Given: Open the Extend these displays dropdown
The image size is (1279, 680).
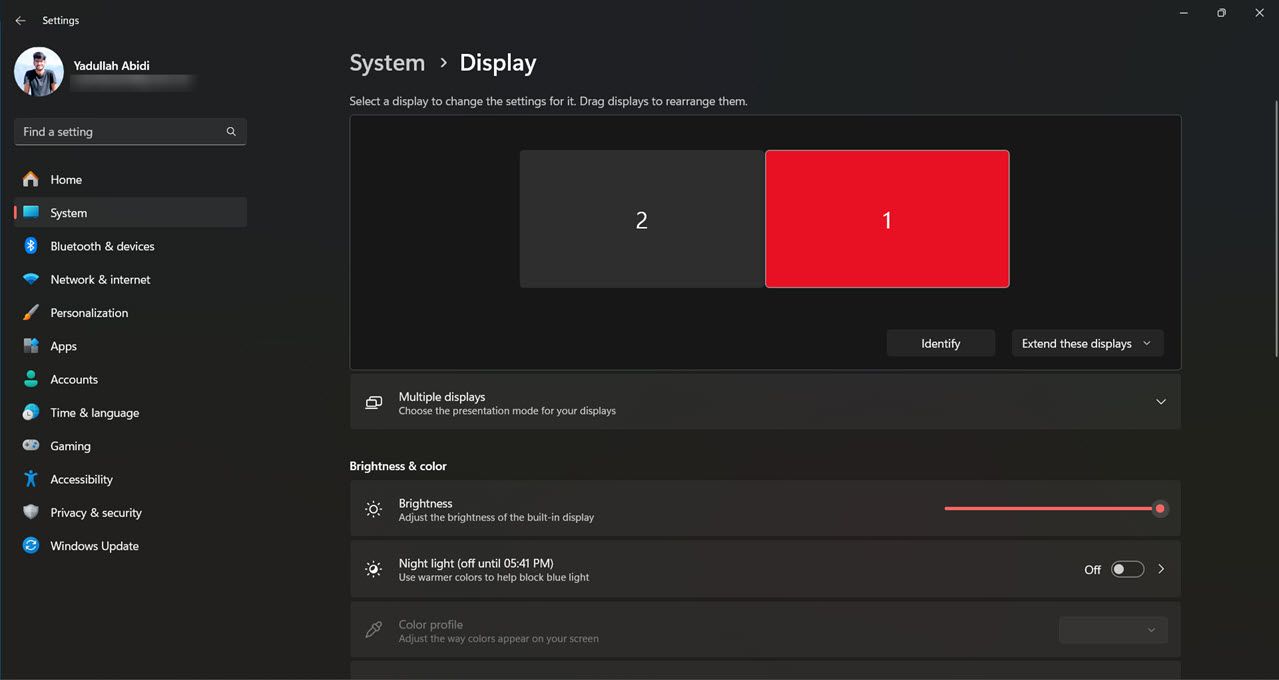Looking at the screenshot, I should 1087,343.
